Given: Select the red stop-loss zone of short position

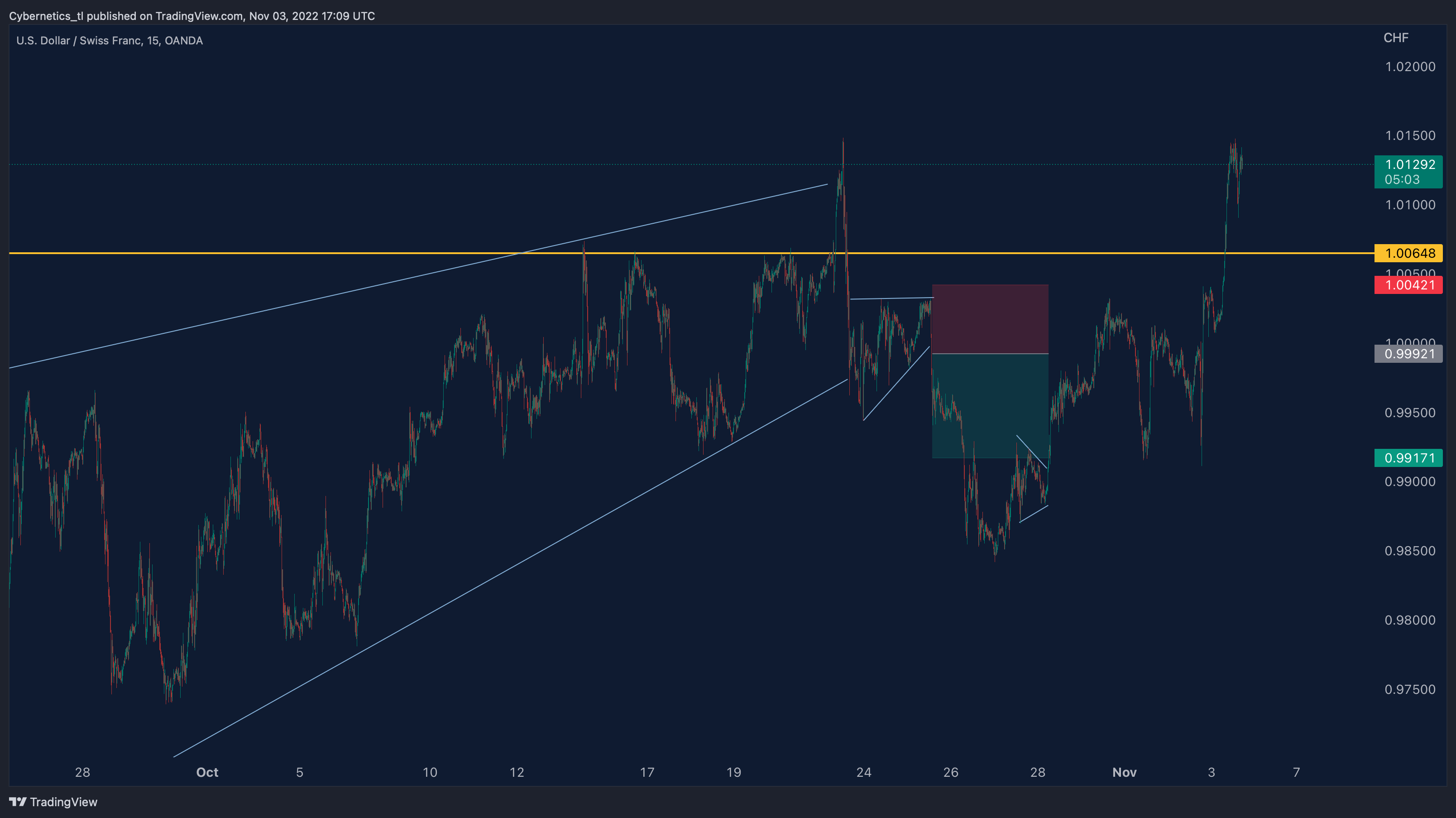Looking at the screenshot, I should pyautogui.click(x=990, y=319).
